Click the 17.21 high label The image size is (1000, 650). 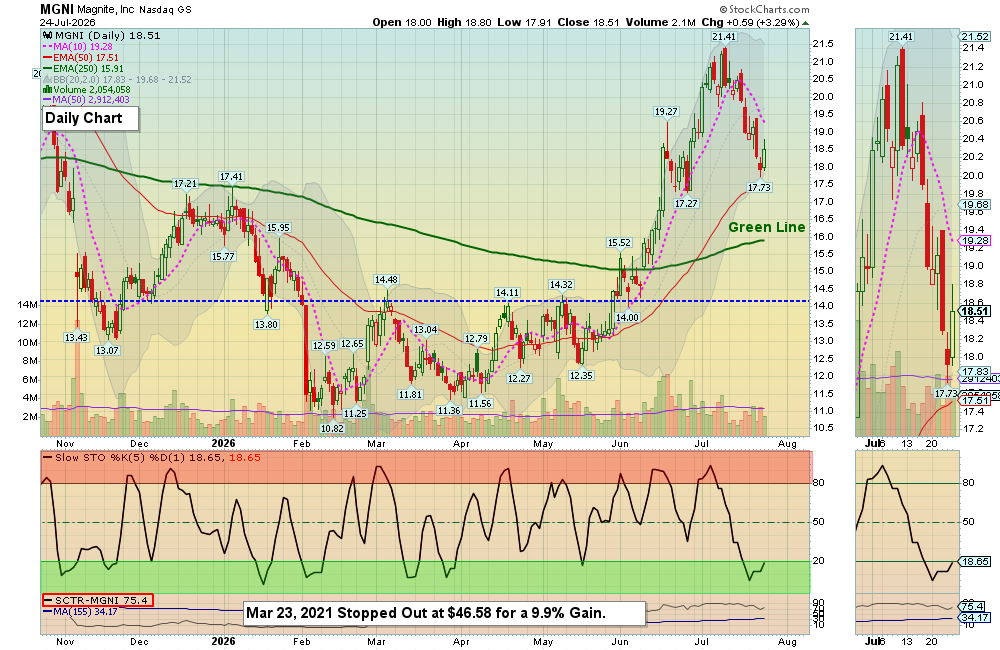coord(186,184)
